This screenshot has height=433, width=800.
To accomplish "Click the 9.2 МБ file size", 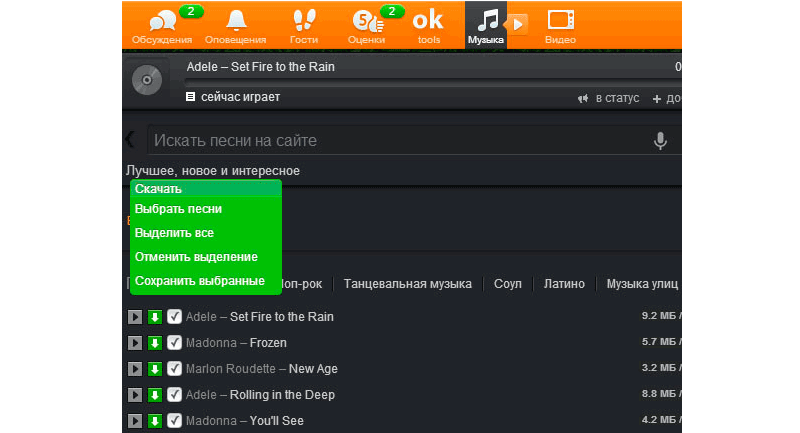I will pyautogui.click(x=659, y=316).
